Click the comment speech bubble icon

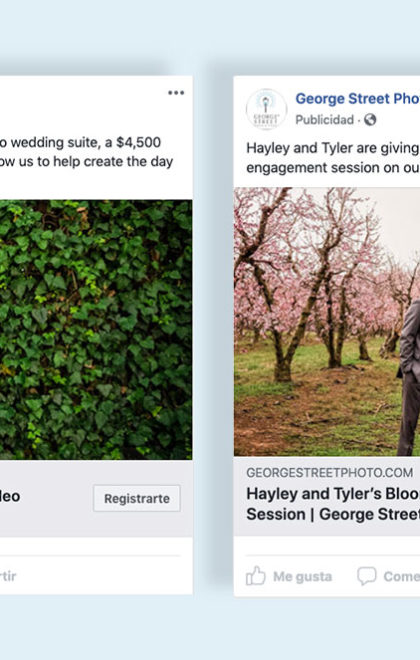(x=367, y=576)
